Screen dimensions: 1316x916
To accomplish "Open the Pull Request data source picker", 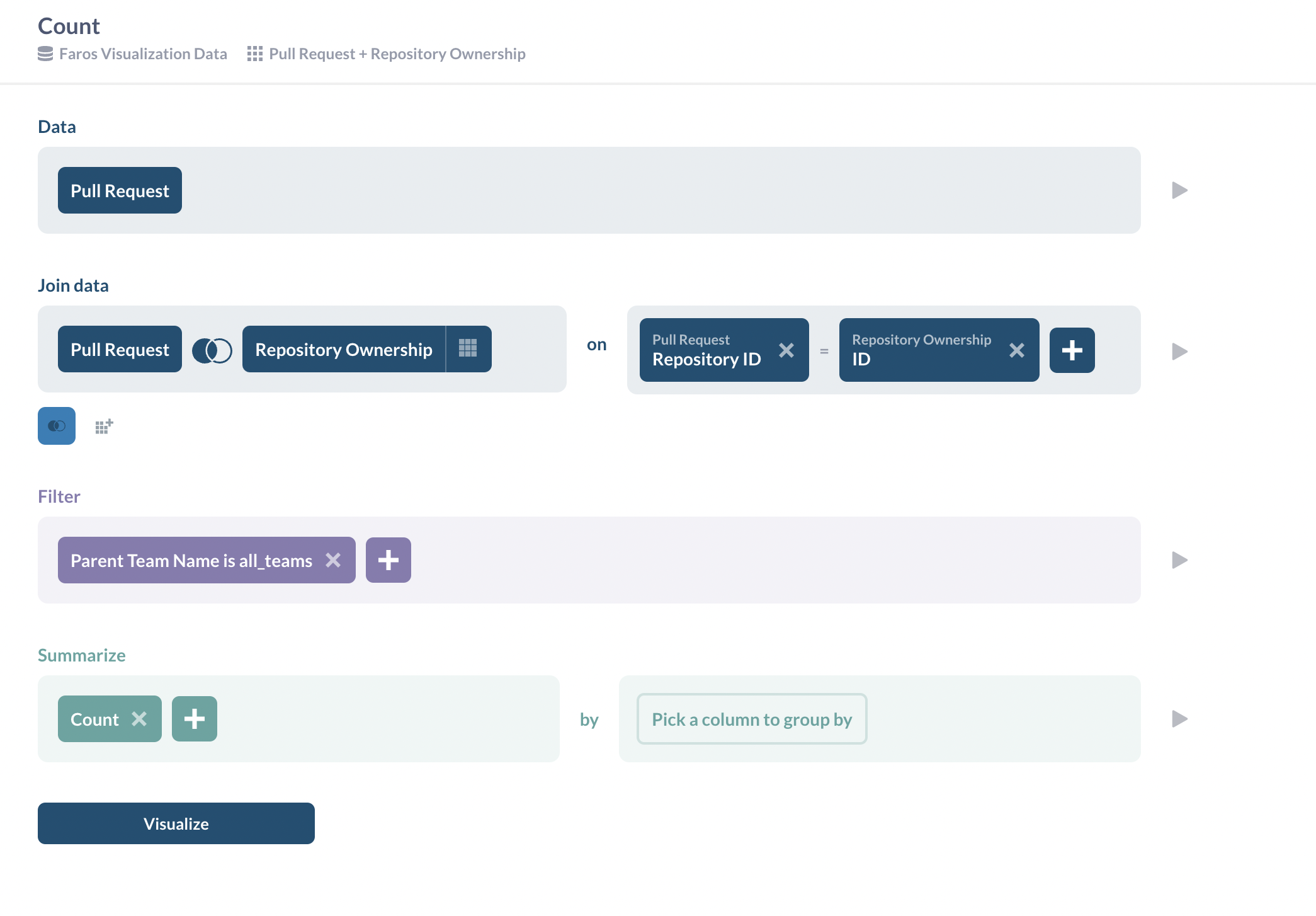I will [x=120, y=190].
